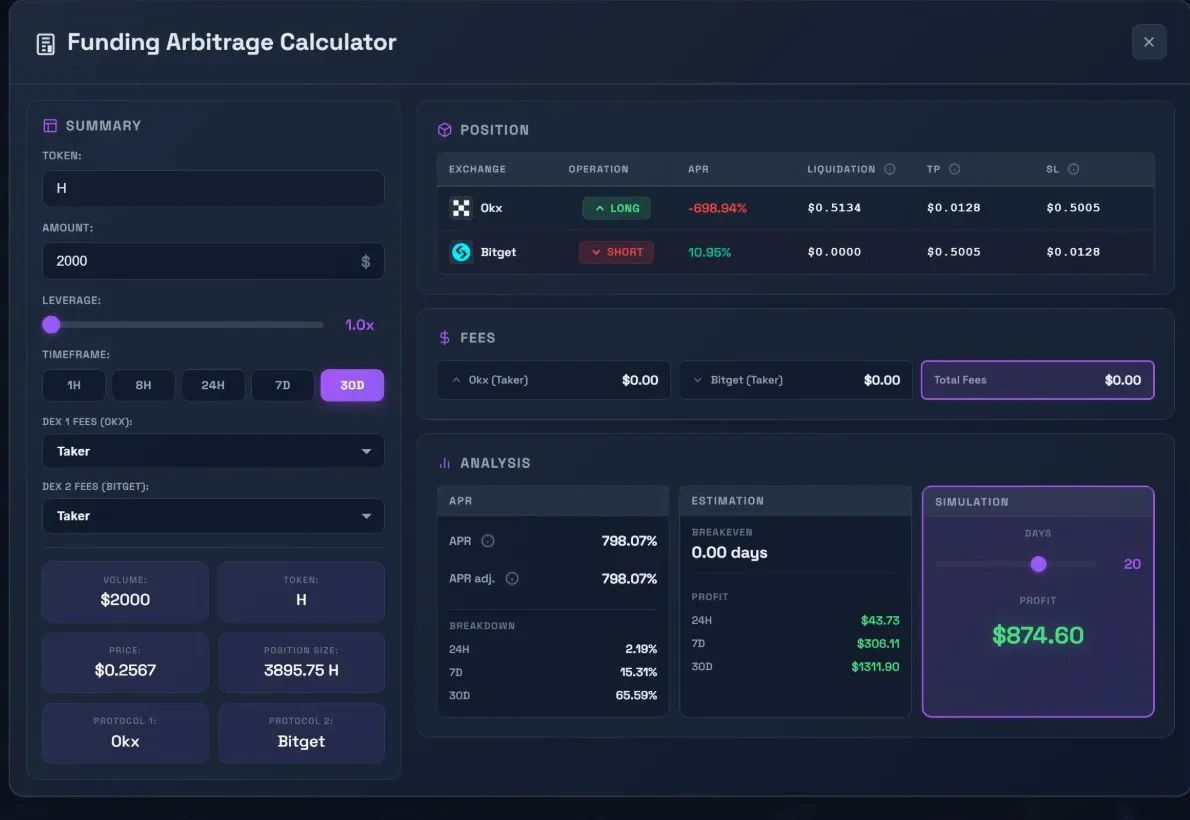Focus the Token input field
This screenshot has width=1190, height=820.
(213, 188)
